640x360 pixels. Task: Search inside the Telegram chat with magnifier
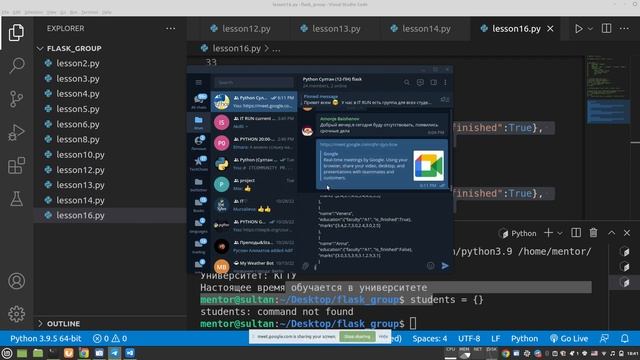[407, 82]
